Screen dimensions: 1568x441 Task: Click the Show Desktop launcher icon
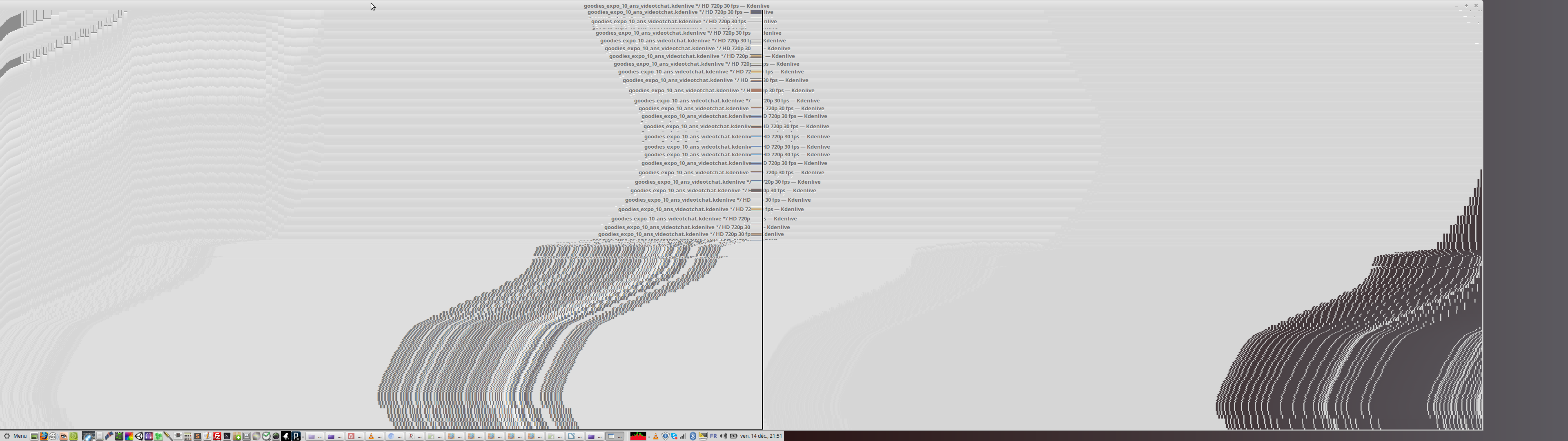point(34,436)
